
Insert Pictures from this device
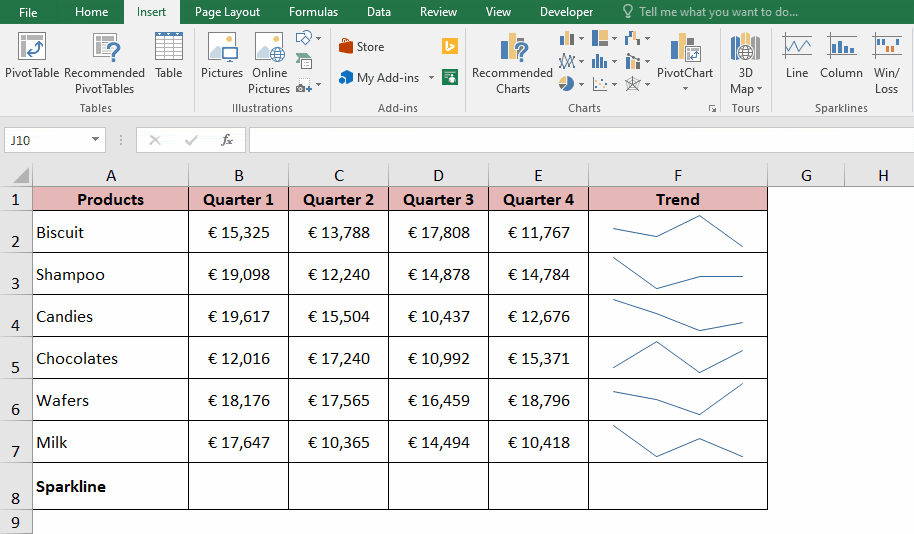coord(222,56)
